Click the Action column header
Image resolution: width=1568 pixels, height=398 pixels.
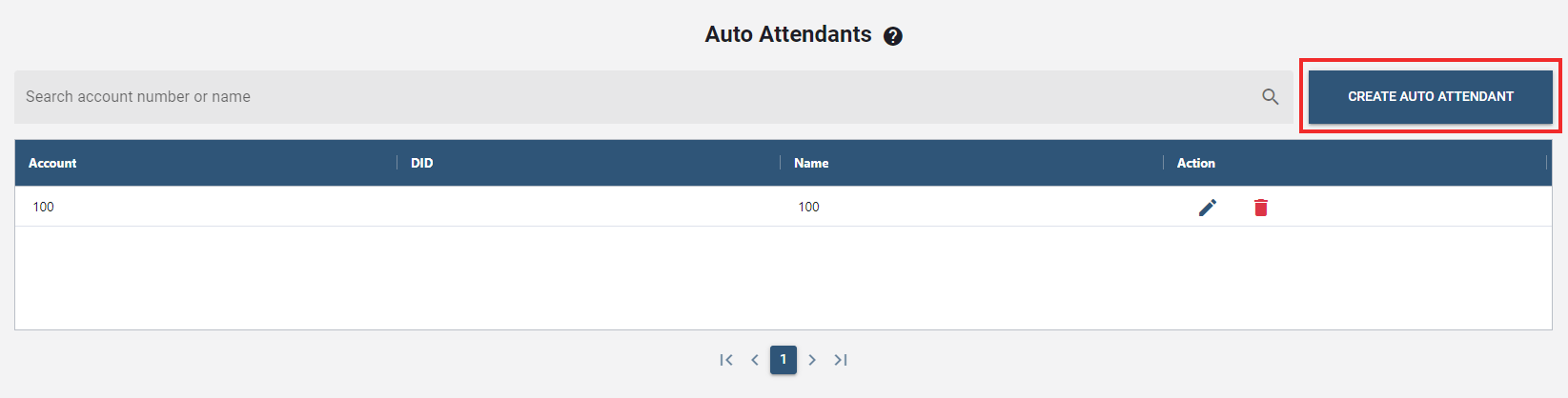point(1195,163)
